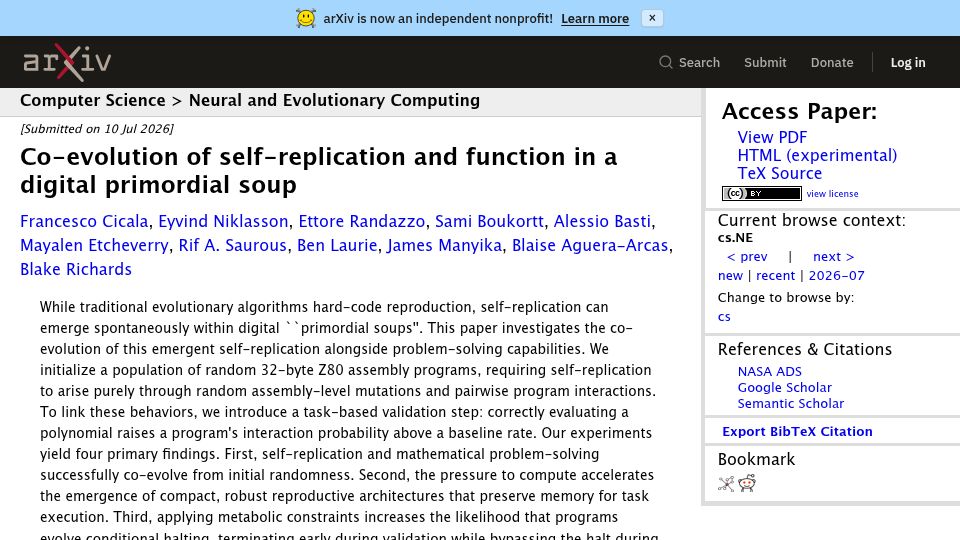Open author Rif A. Saurous

[x=233, y=245]
